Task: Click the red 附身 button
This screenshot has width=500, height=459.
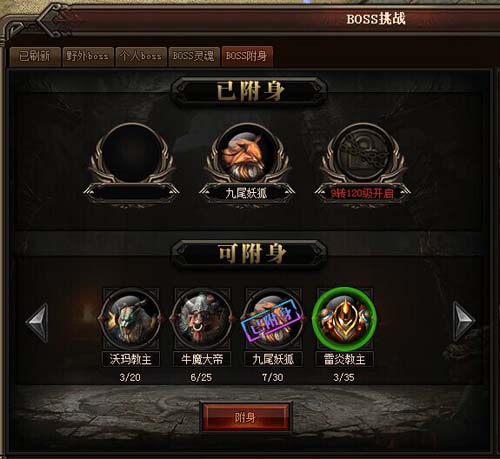Action: pos(245,417)
